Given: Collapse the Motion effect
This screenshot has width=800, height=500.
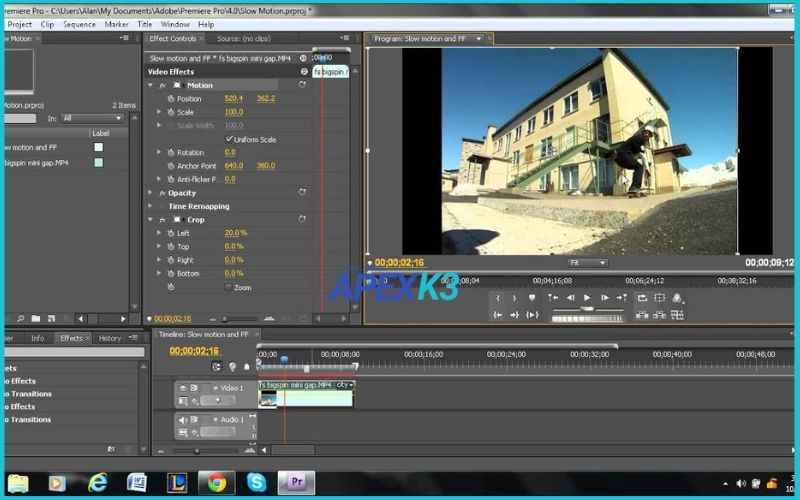Looking at the screenshot, I should [151, 85].
